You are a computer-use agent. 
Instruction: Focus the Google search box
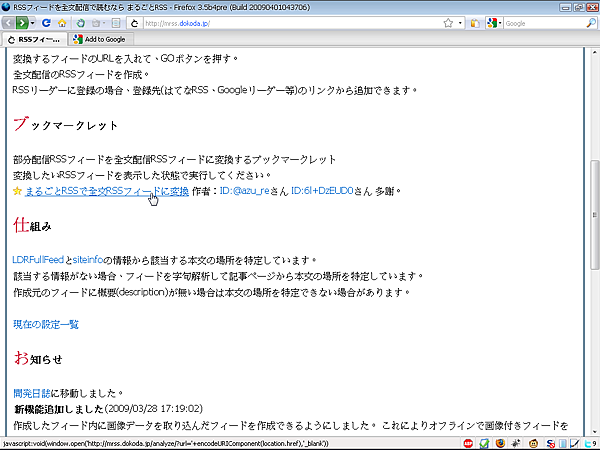pos(544,23)
